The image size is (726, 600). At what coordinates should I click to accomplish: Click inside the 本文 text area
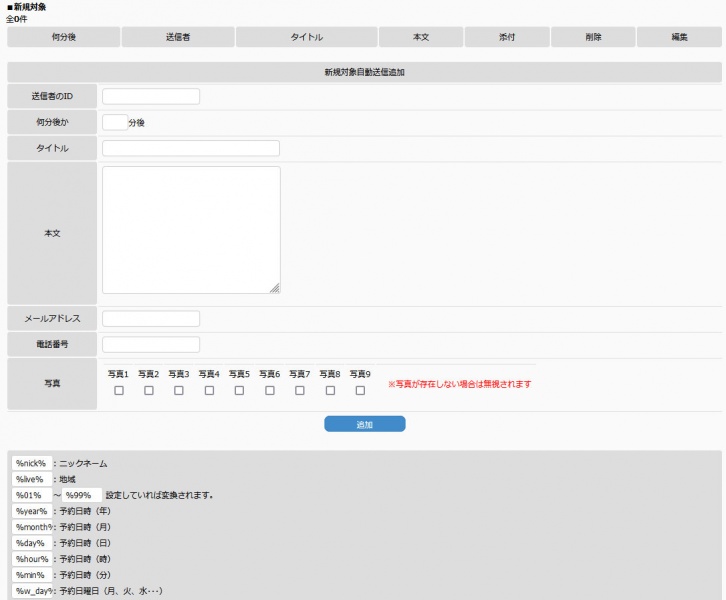[191, 230]
